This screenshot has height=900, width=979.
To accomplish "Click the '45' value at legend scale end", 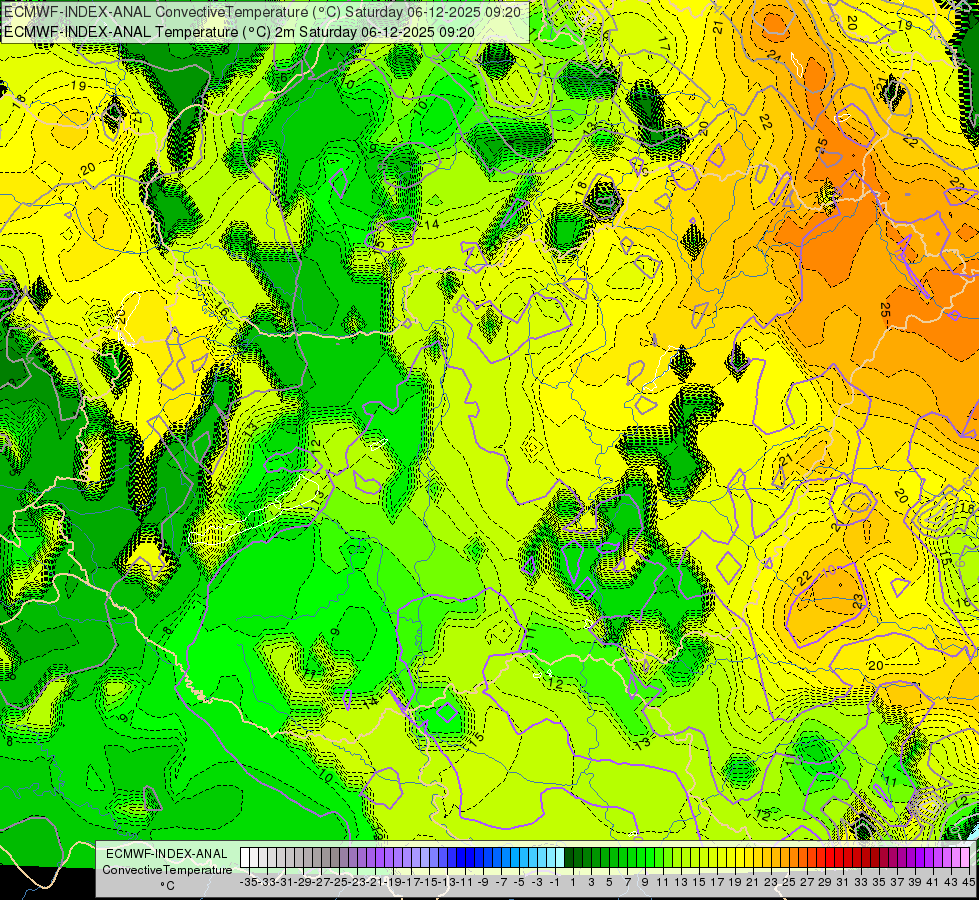I will tap(969, 883).
